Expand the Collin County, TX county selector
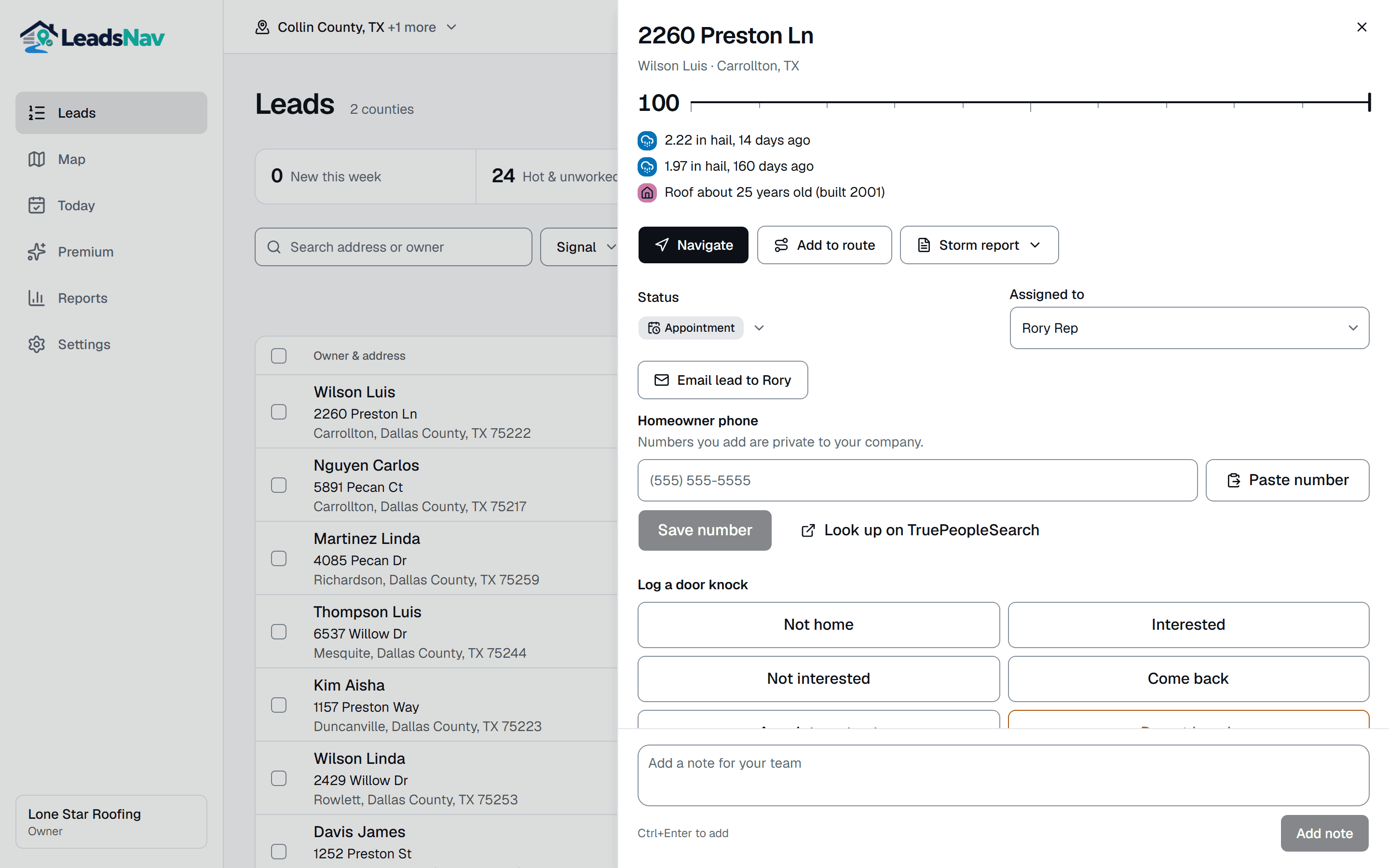 (356, 27)
